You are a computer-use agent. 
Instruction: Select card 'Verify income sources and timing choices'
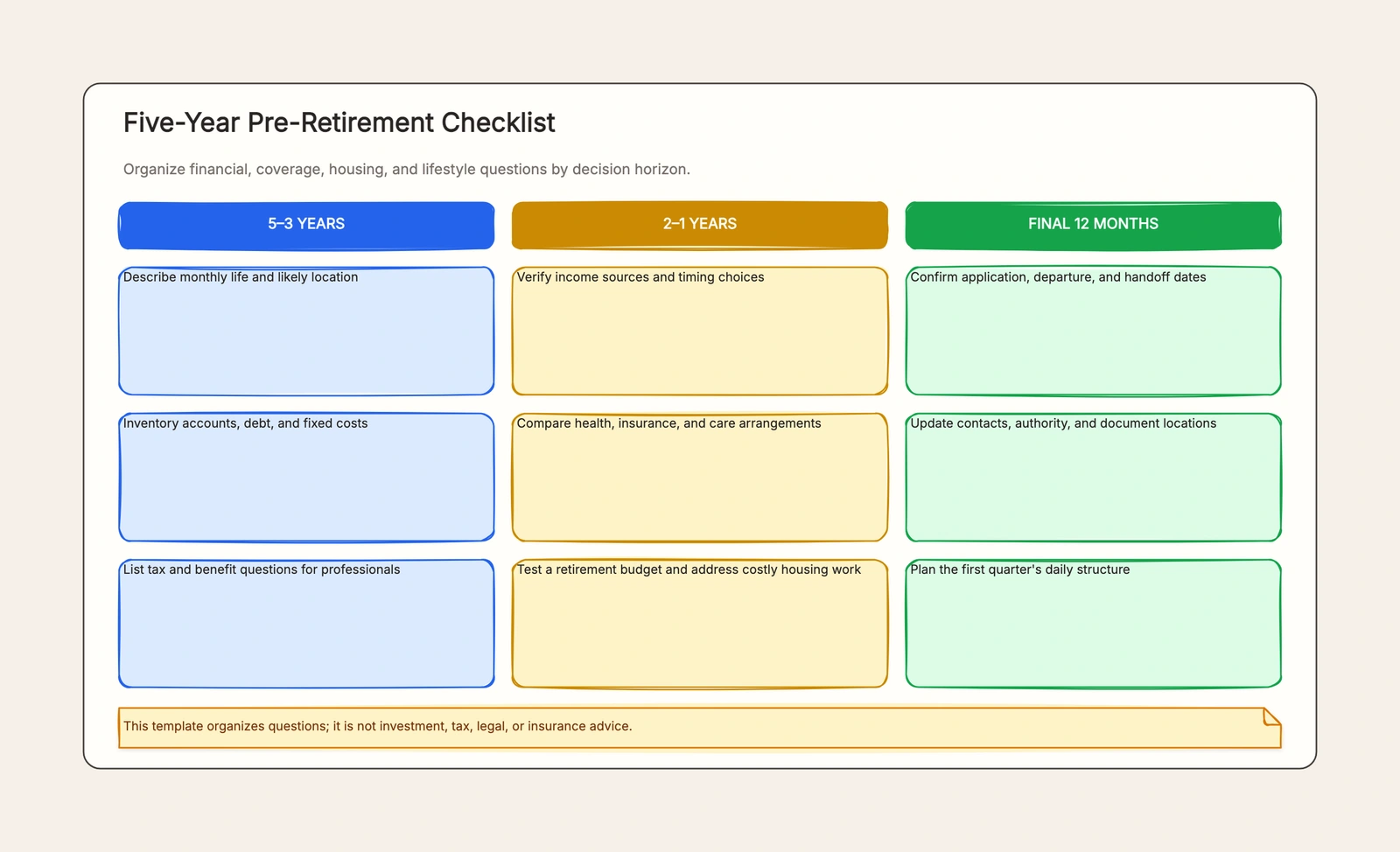pos(700,331)
